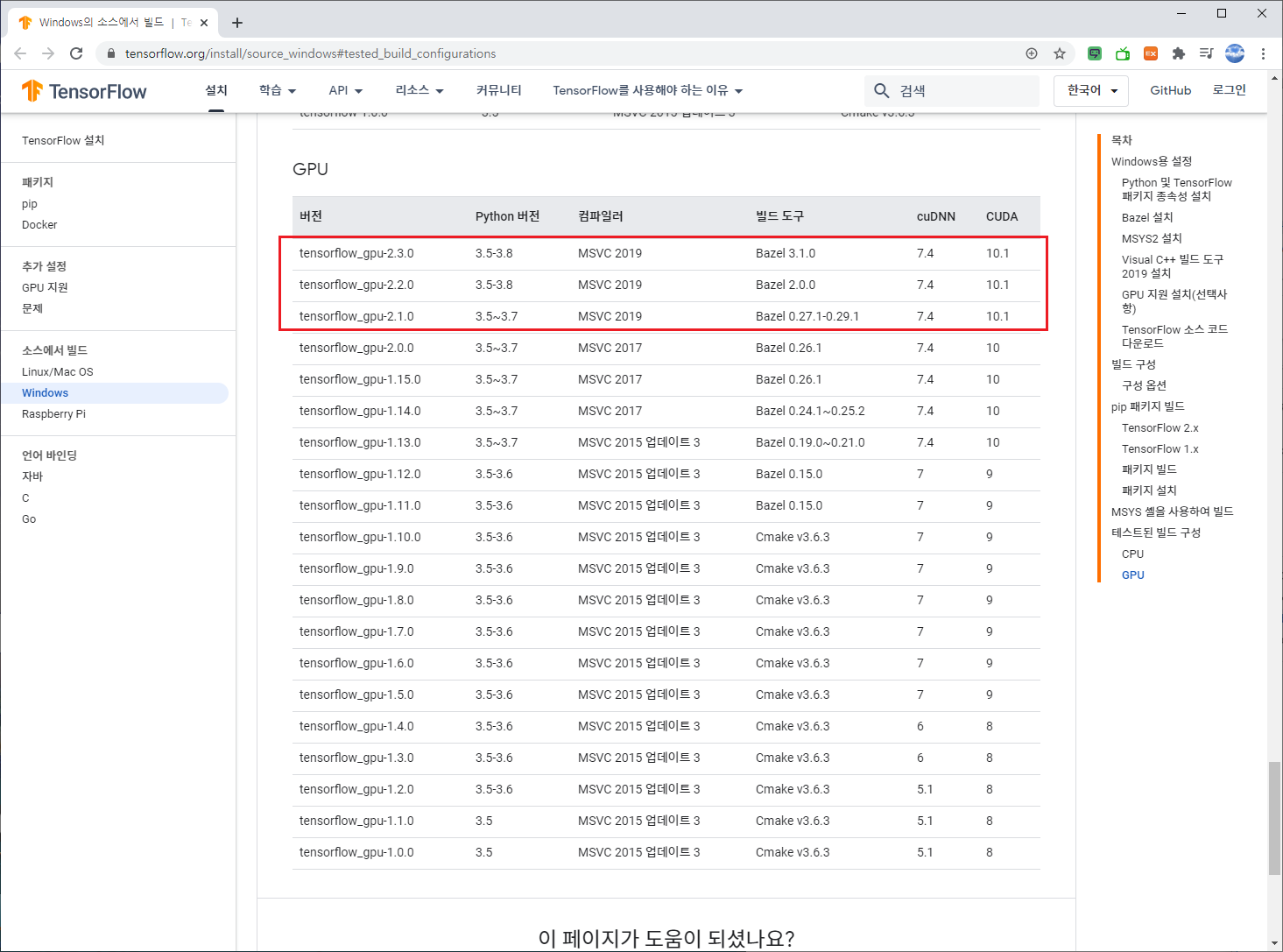Jump to 빌드 구성 in contents
This screenshot has height=952, width=1283.
[1133, 364]
